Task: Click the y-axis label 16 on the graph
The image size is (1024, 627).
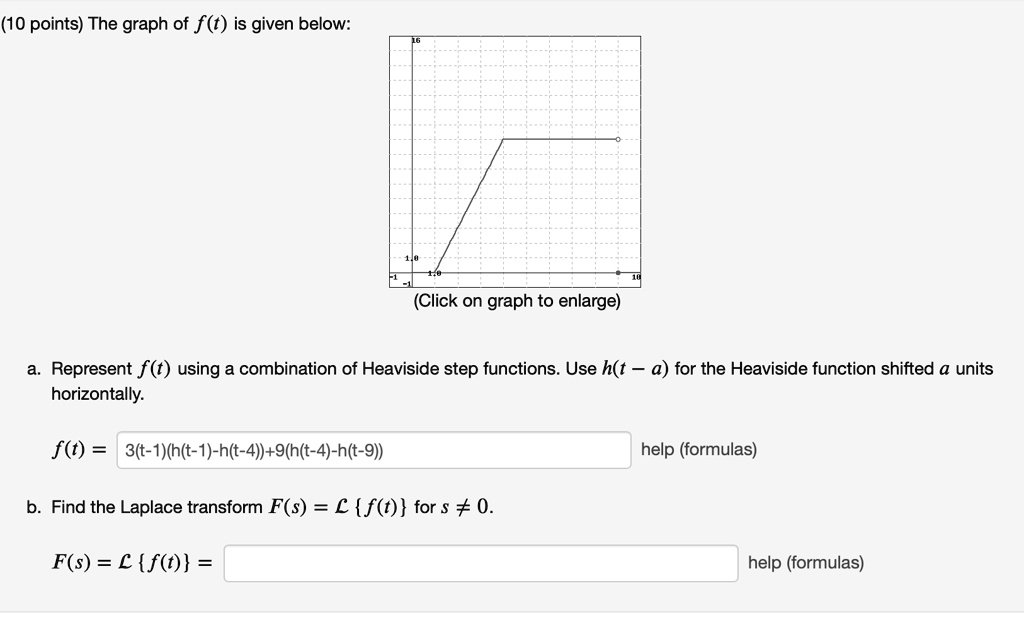Action: 414,38
